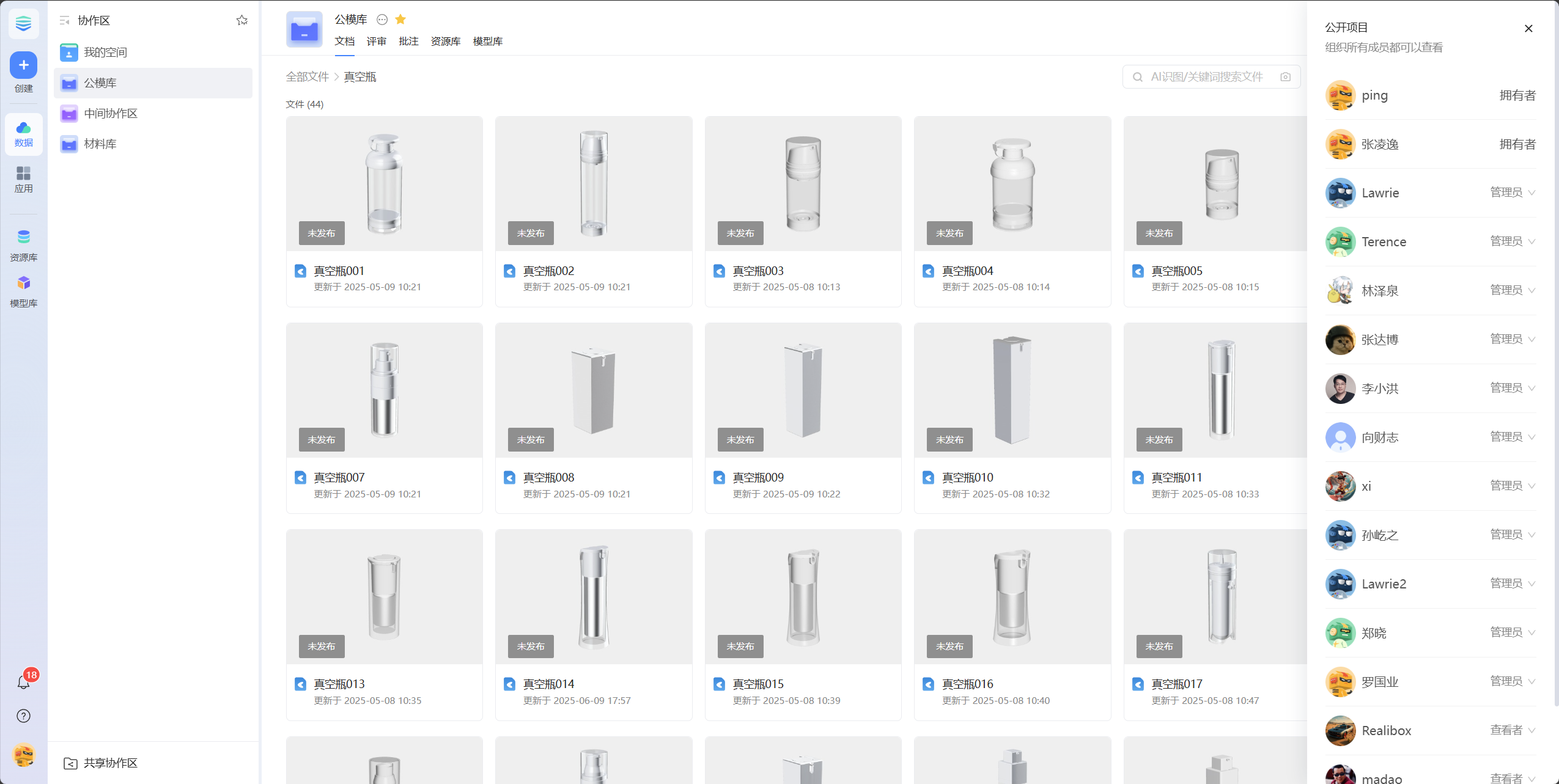Click the search magnifier icon
Screen dimensions: 1559x784
(x=1138, y=77)
